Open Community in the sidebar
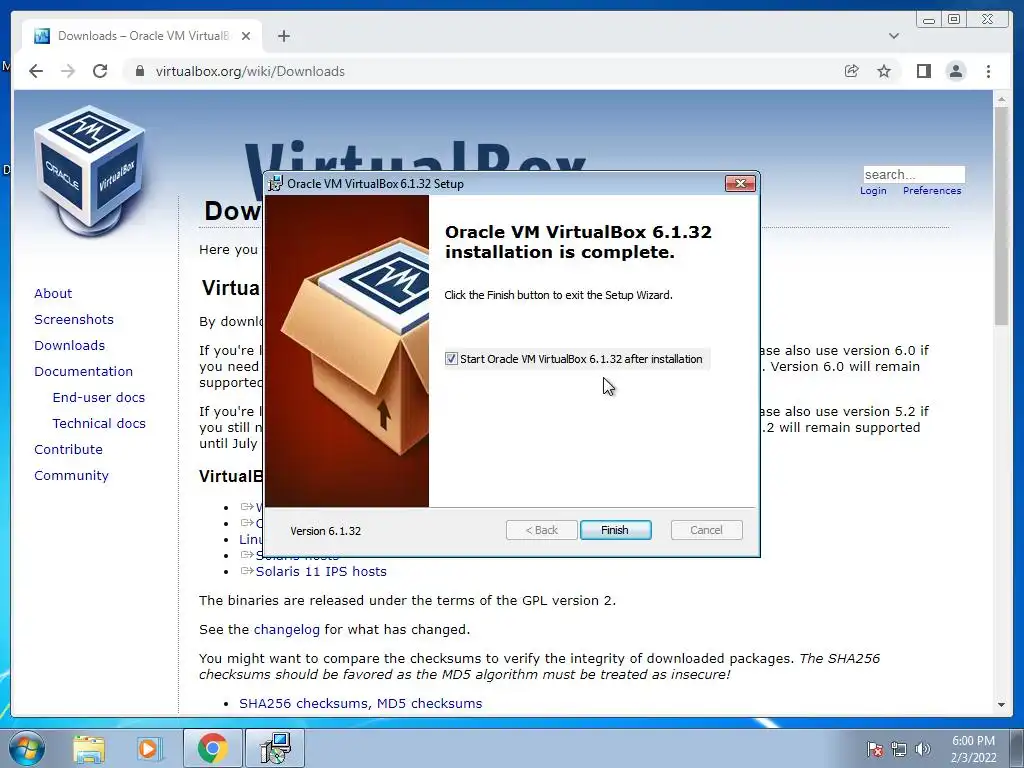 coord(71,476)
